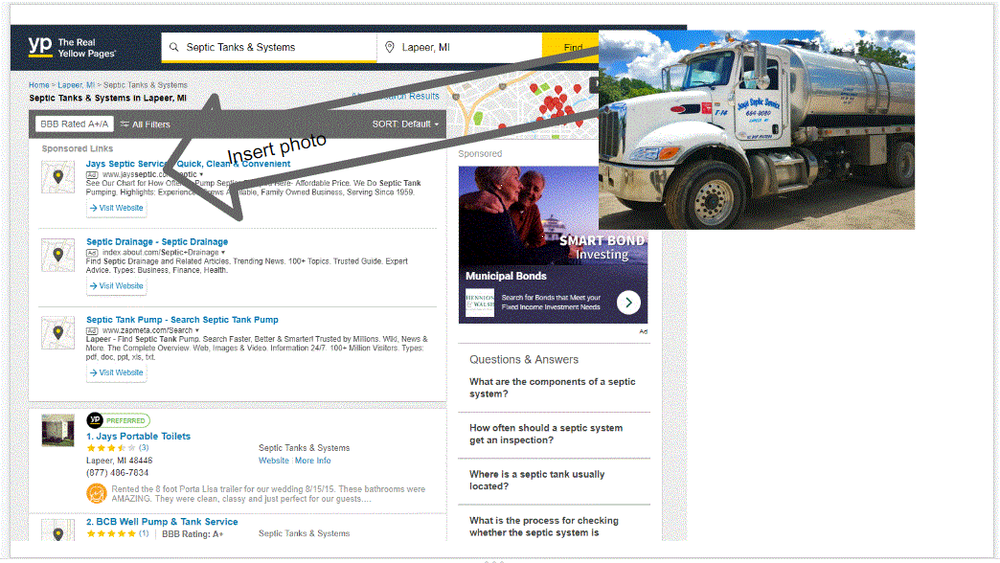Open the Home breadcrumb link
The image size is (1000, 563).
coord(39,85)
